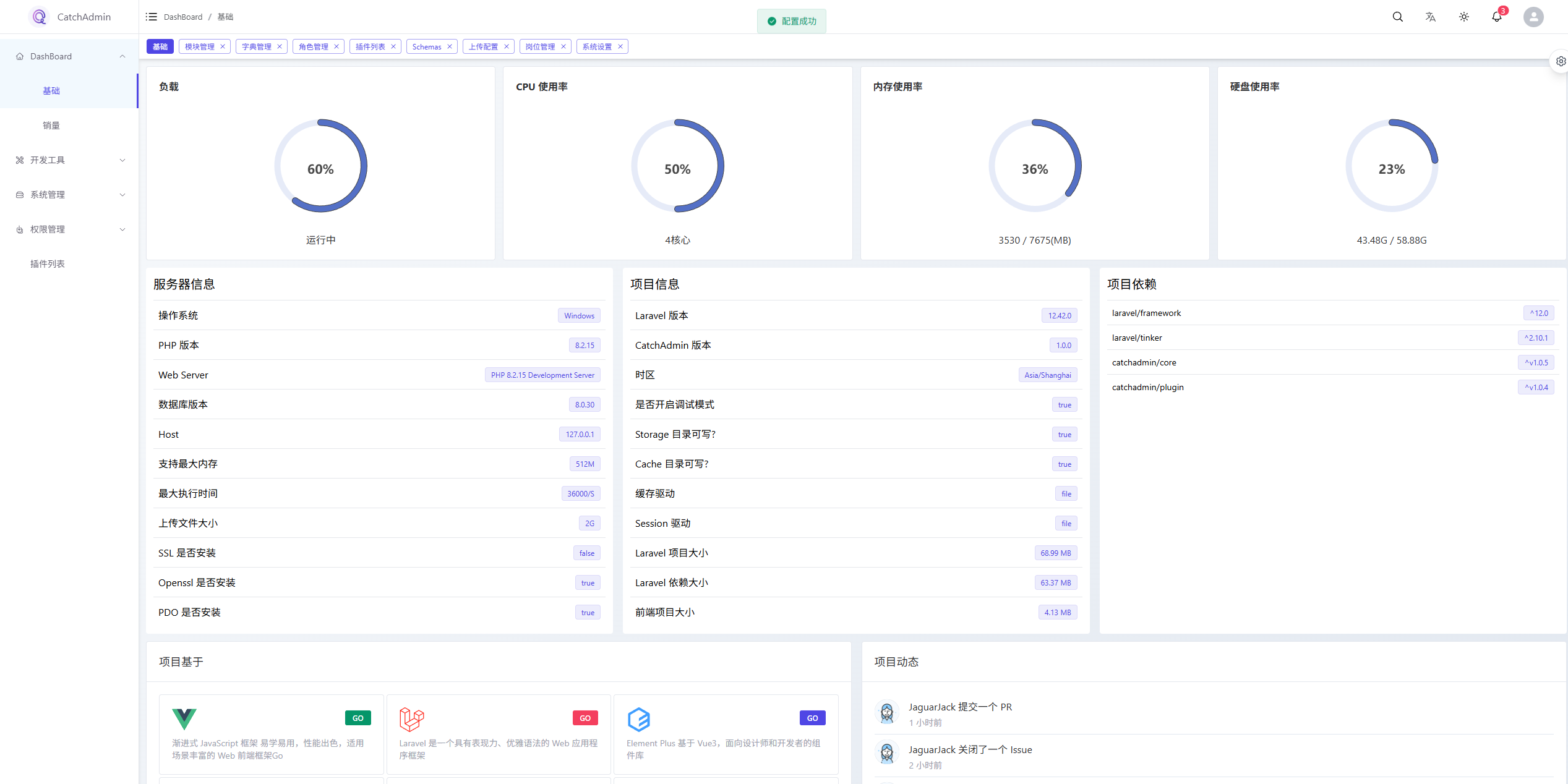Click the CPU usage progress ring
Image resolution: width=1568 pixels, height=784 pixels.
coord(678,166)
